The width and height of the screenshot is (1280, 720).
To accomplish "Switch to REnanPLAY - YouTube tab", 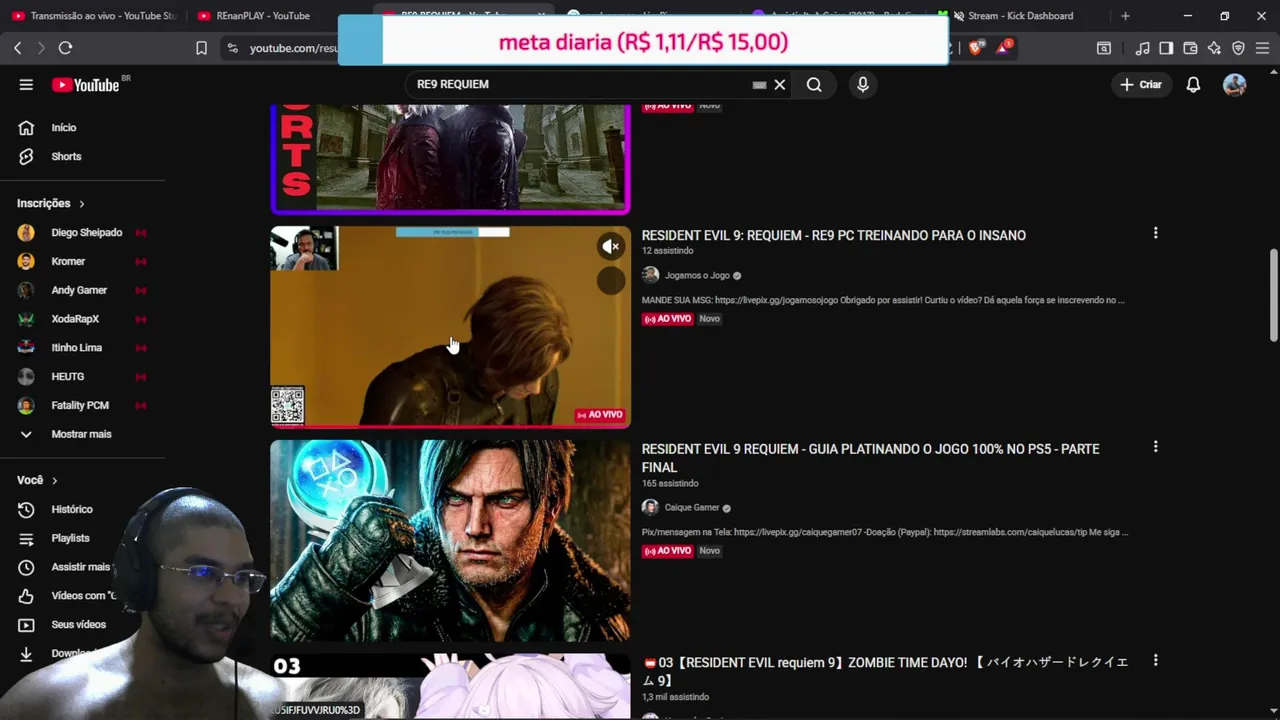I will coord(263,16).
